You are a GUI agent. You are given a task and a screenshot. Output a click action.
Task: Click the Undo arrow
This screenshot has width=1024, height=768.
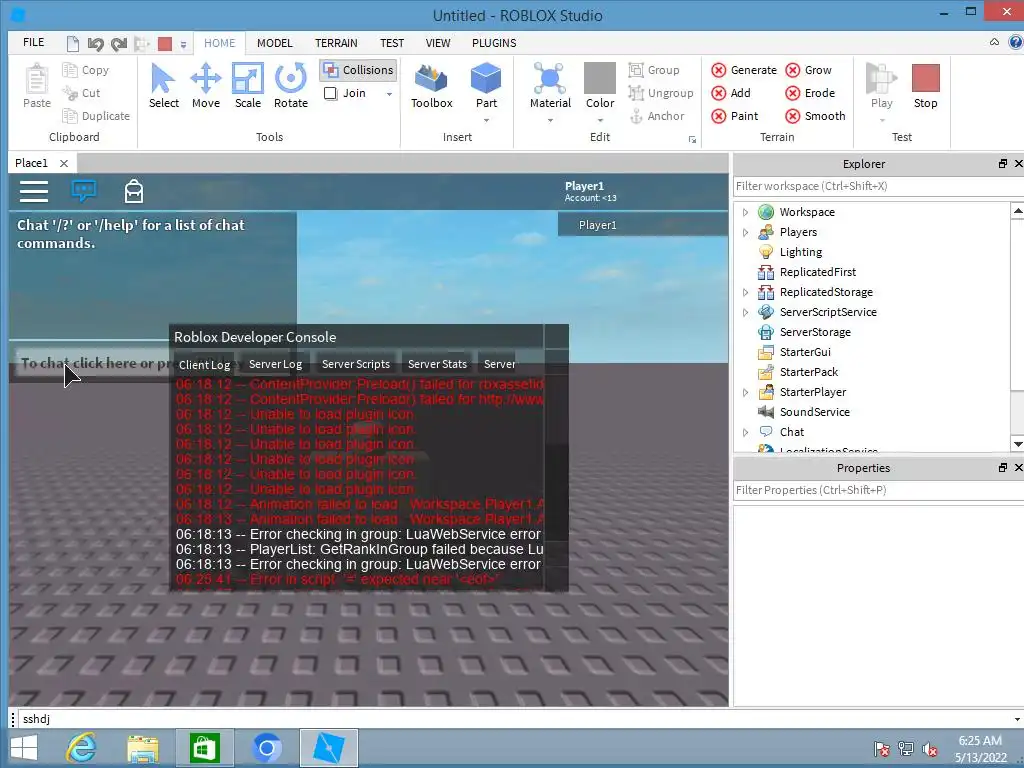point(95,44)
